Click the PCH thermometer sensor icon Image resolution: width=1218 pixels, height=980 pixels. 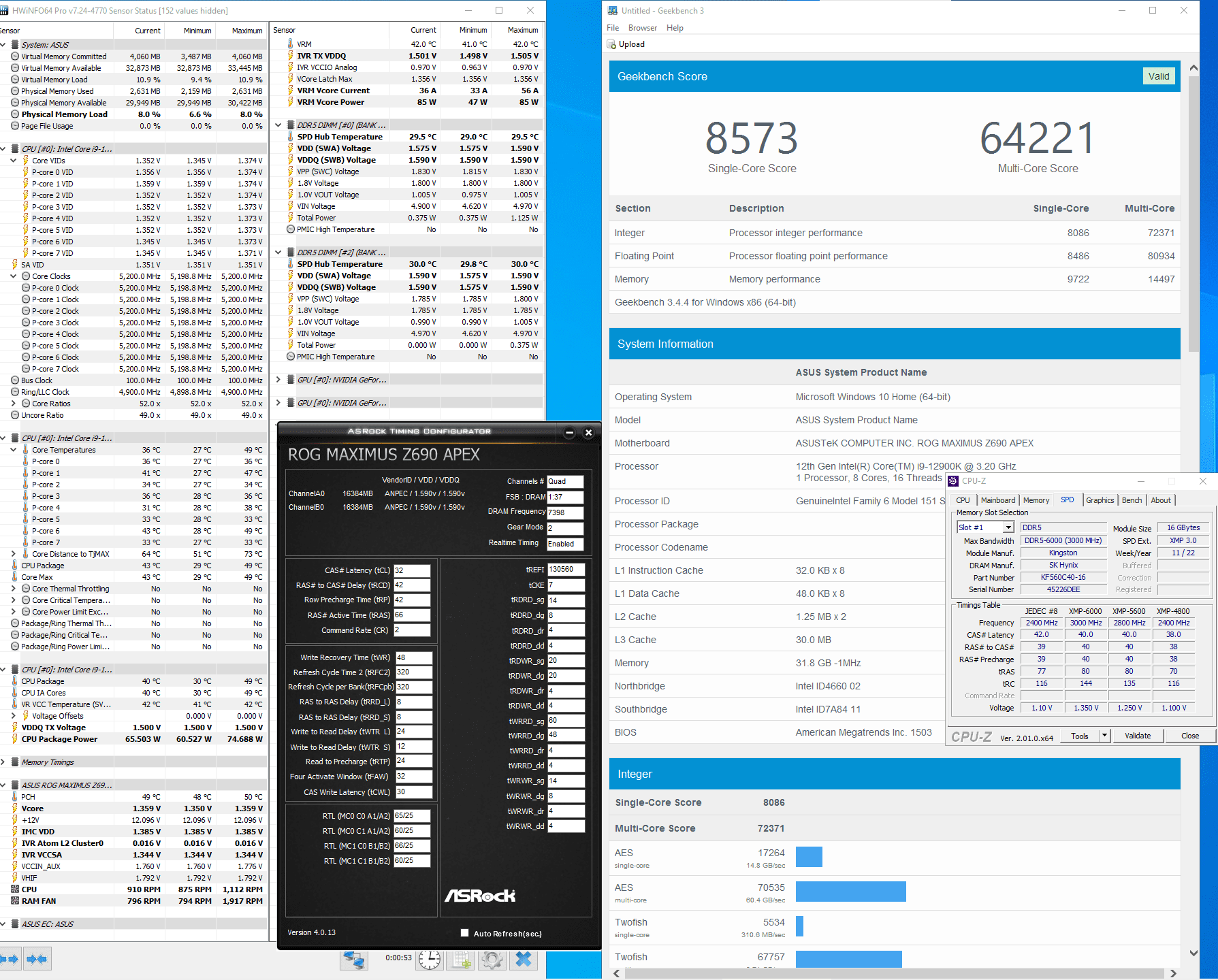point(15,797)
